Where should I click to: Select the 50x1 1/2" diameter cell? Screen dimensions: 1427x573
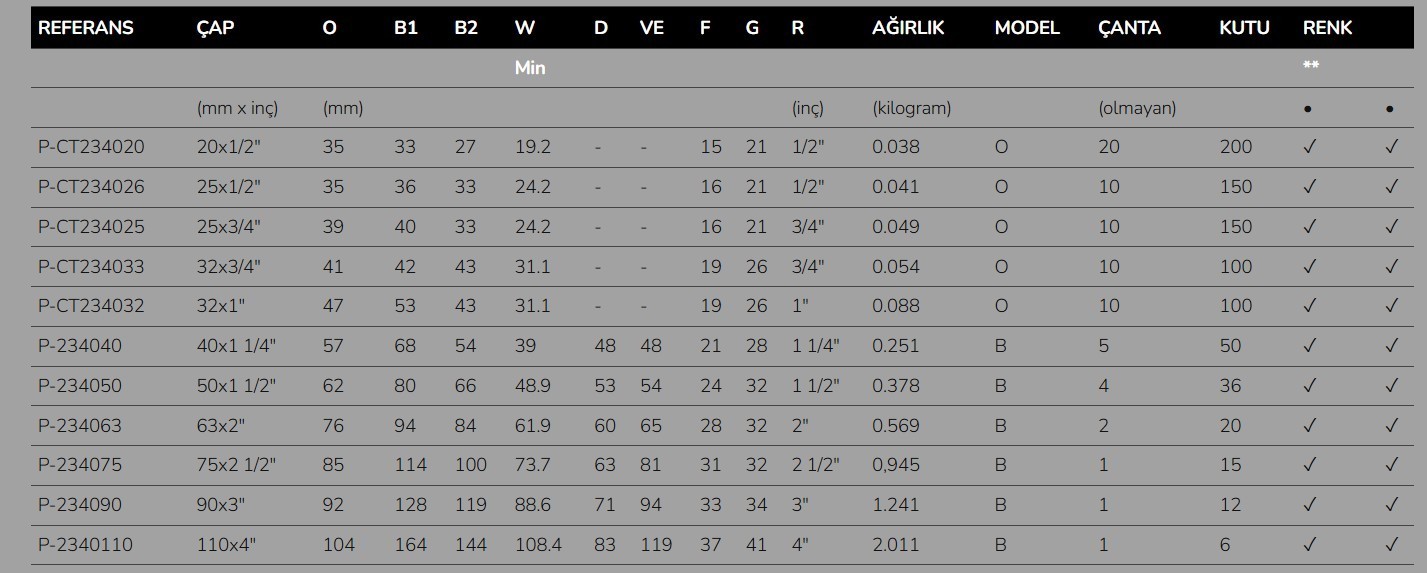coord(236,386)
